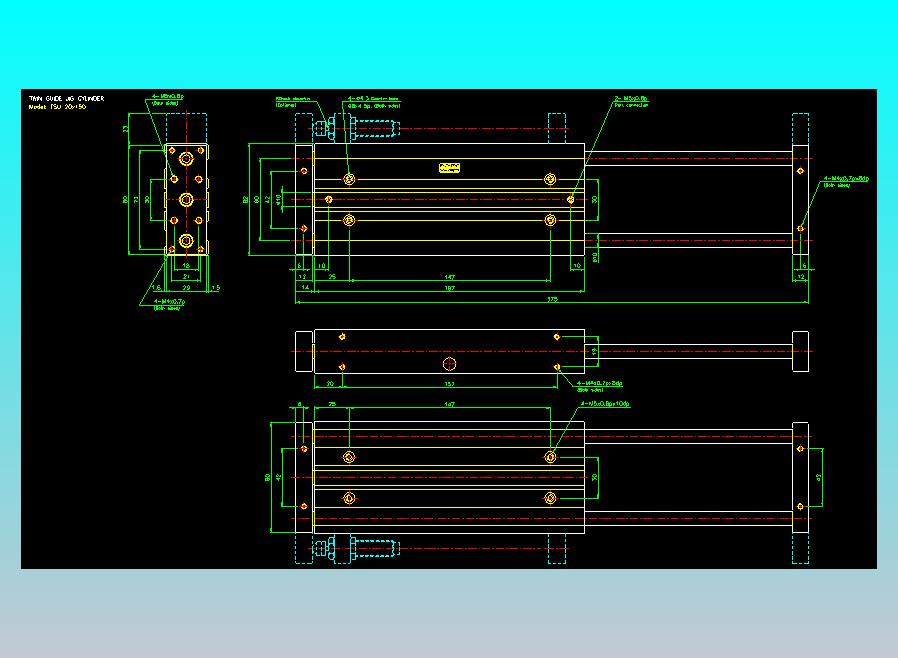This screenshot has width=898, height=658.
Task: Click the 80 height dimension in the bottom view
Action: pos(267,477)
